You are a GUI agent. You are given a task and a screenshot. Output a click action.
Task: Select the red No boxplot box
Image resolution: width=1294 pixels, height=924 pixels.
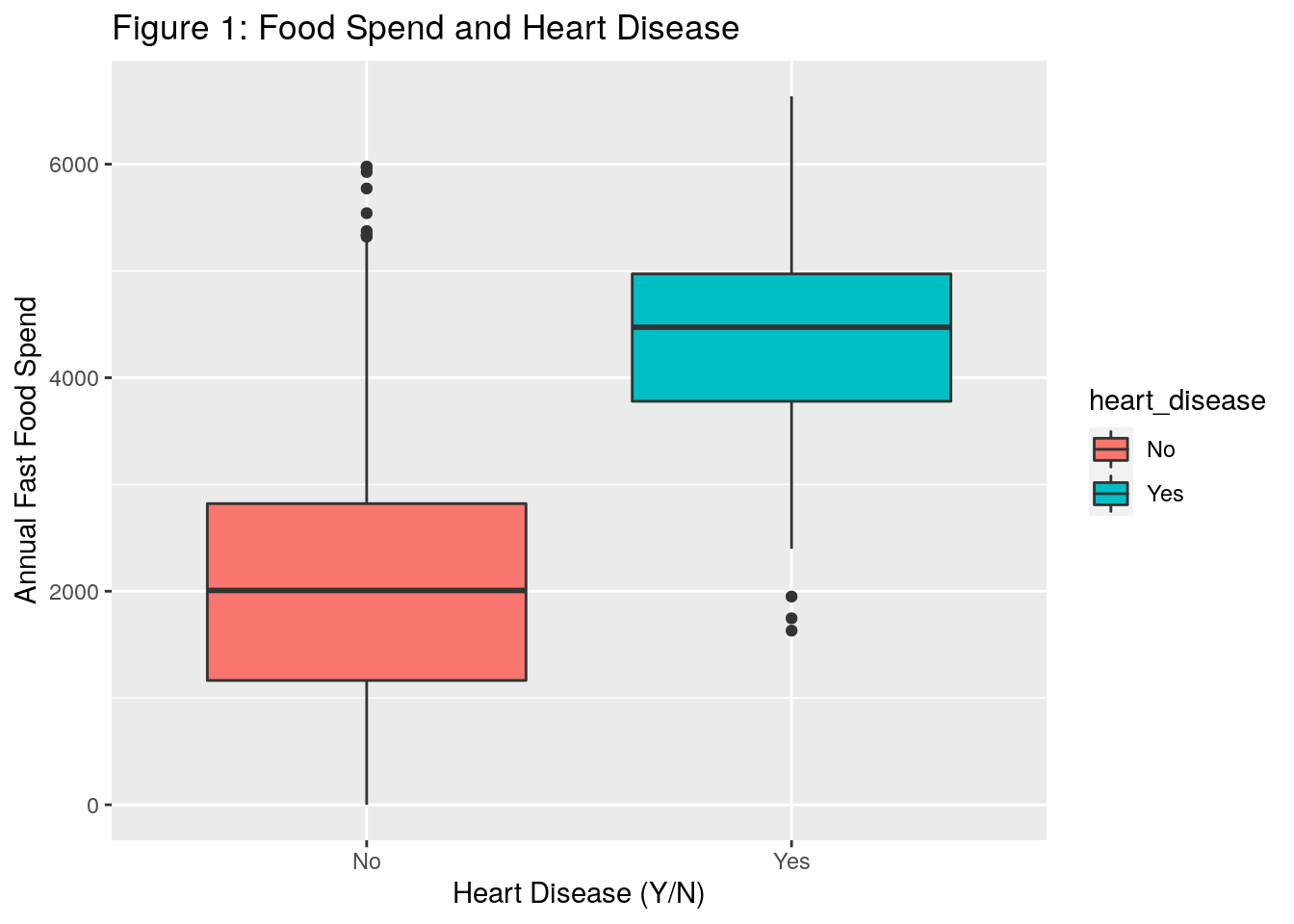point(367,635)
